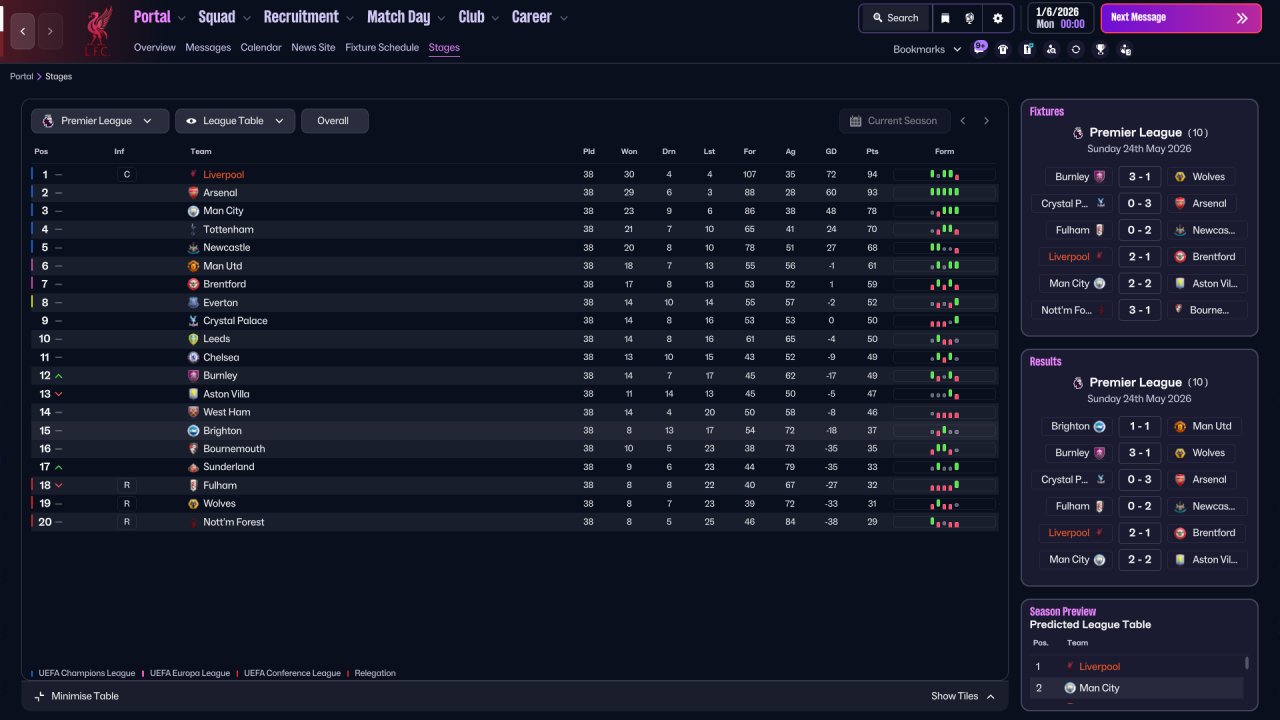The width and height of the screenshot is (1280, 720).
Task: Expand the Squad menu chevron
Action: tap(245, 18)
